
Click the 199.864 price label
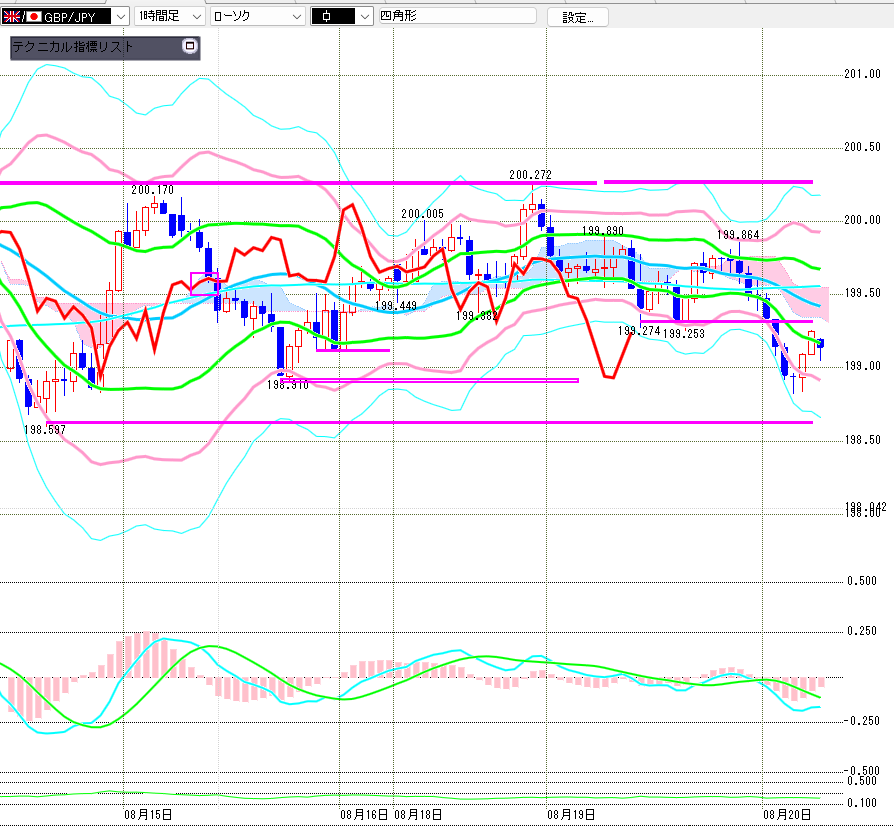pos(738,235)
